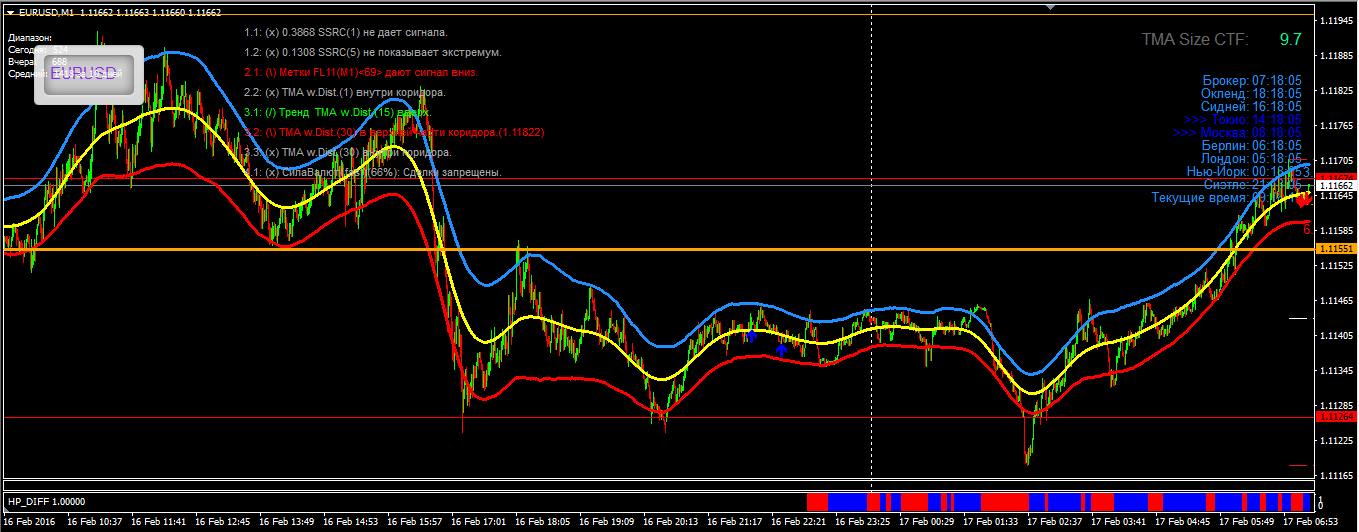Select the gray chart shift triangle at top
This screenshot has height=532, width=1359.
pos(1050,7)
